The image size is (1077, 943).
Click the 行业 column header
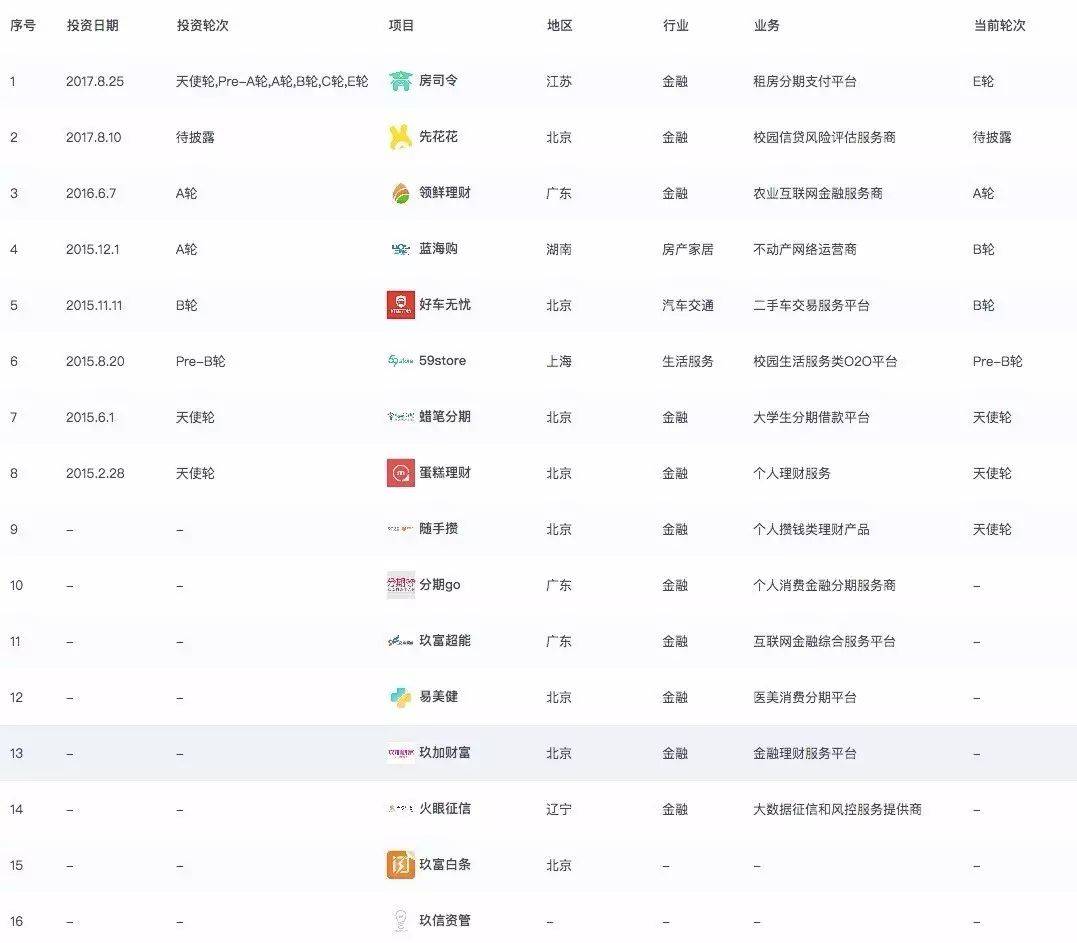coord(675,25)
